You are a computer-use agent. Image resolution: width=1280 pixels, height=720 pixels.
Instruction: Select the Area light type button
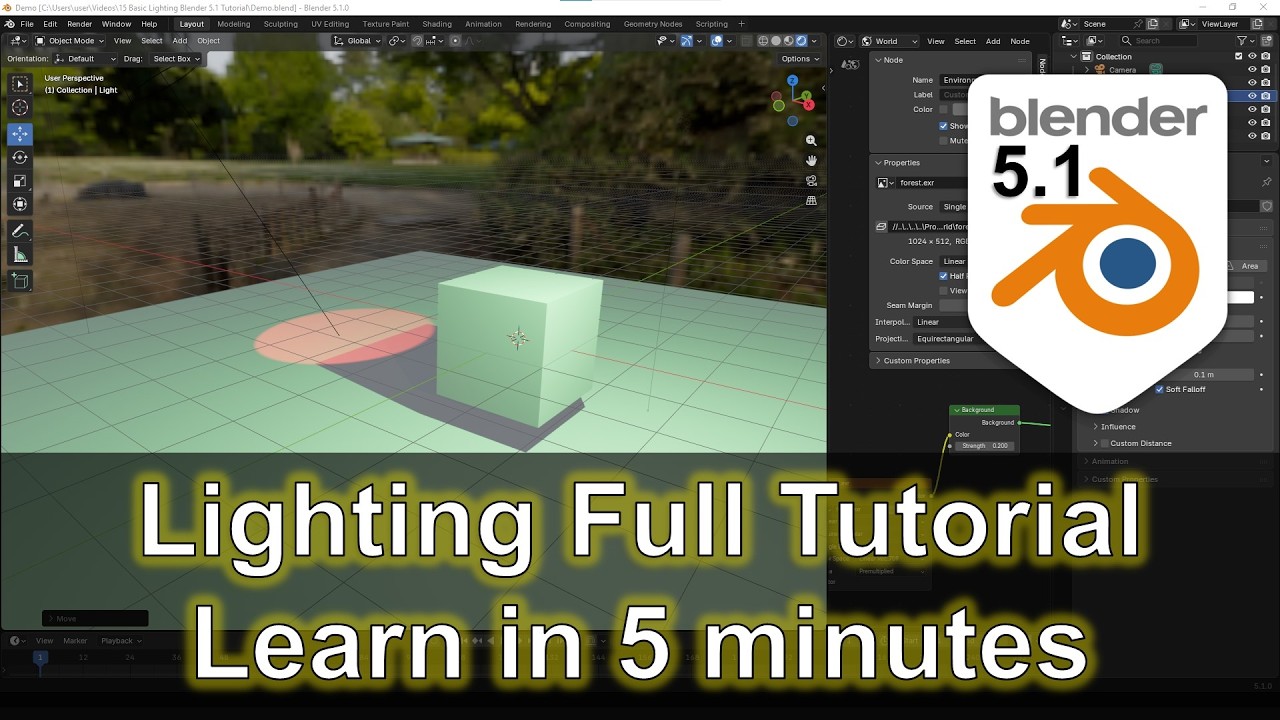pyautogui.click(x=1250, y=266)
